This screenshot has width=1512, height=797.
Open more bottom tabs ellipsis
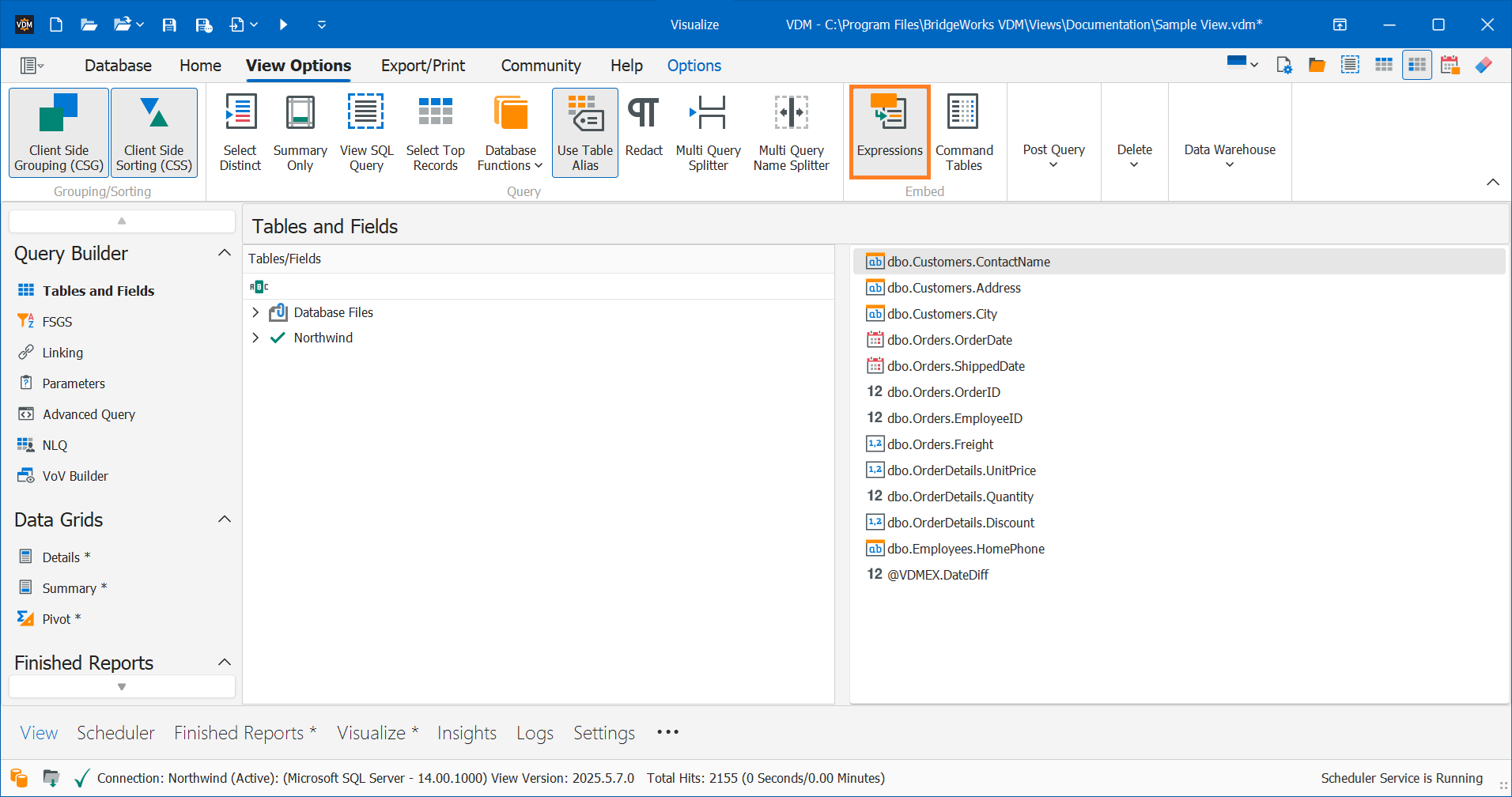coord(667,732)
